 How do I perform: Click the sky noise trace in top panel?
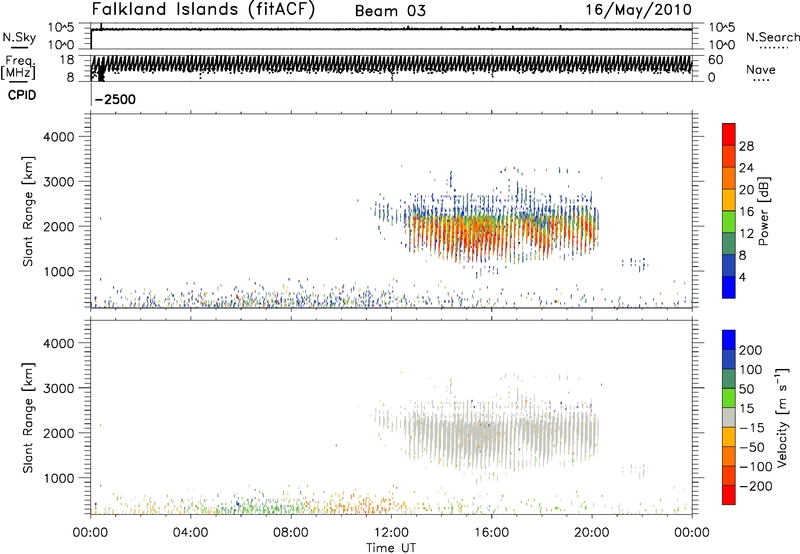tap(391, 29)
